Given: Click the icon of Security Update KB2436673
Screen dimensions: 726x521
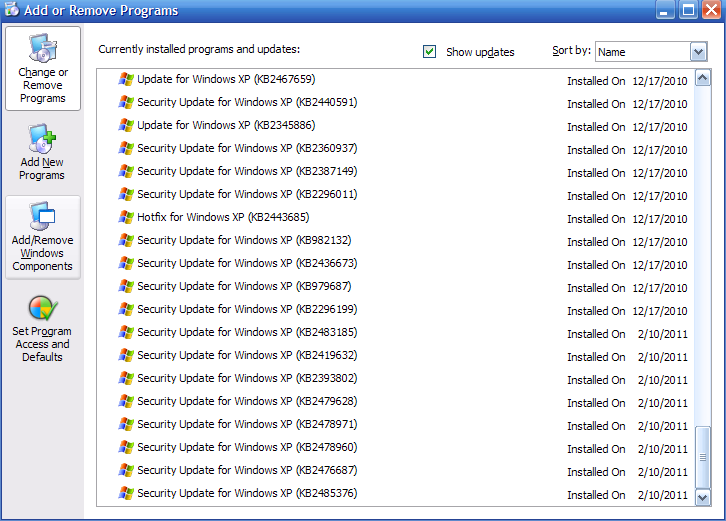Looking at the screenshot, I should [x=125, y=263].
